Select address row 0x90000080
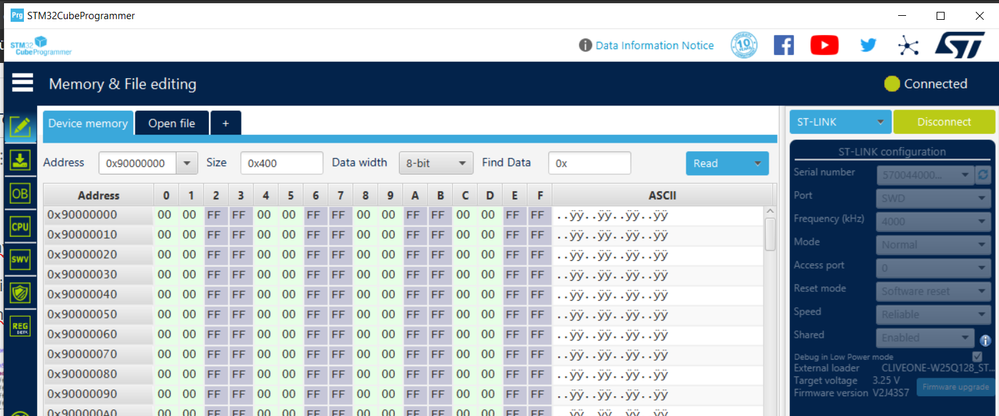The height and width of the screenshot is (416, 999). [98, 375]
